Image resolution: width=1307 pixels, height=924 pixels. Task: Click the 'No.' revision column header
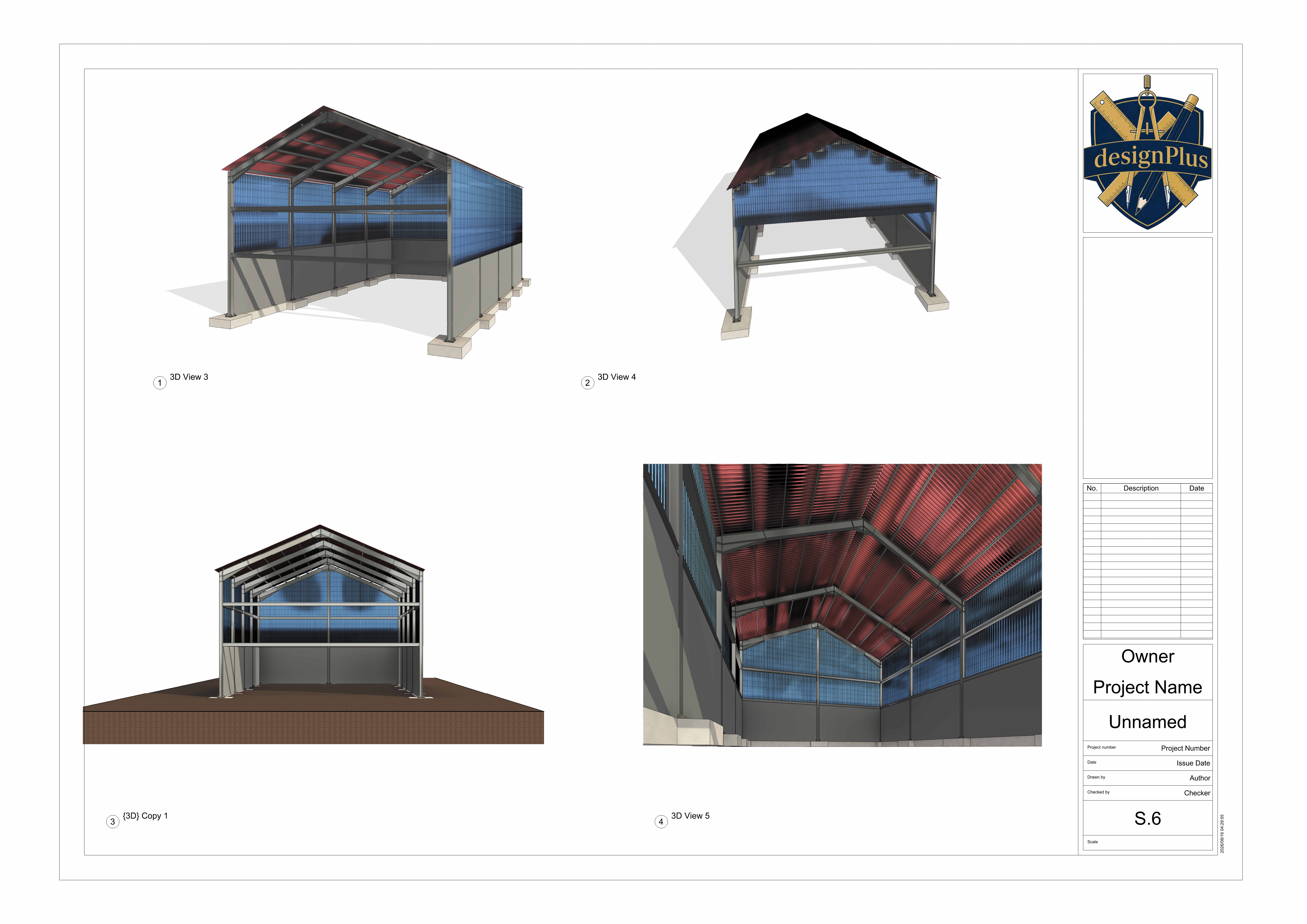coord(1092,488)
